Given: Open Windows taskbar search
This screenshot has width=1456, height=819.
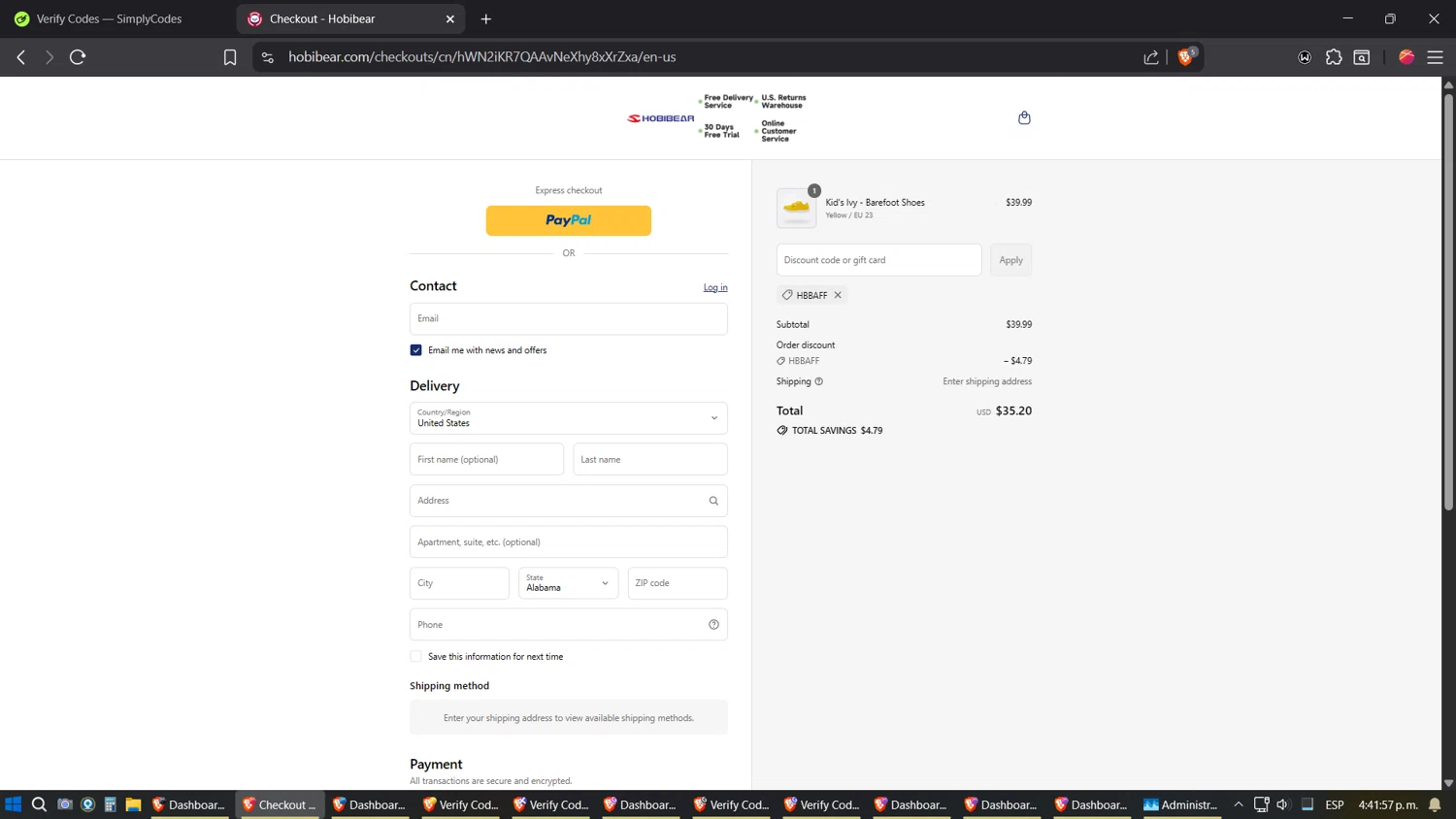Looking at the screenshot, I should click(x=39, y=804).
